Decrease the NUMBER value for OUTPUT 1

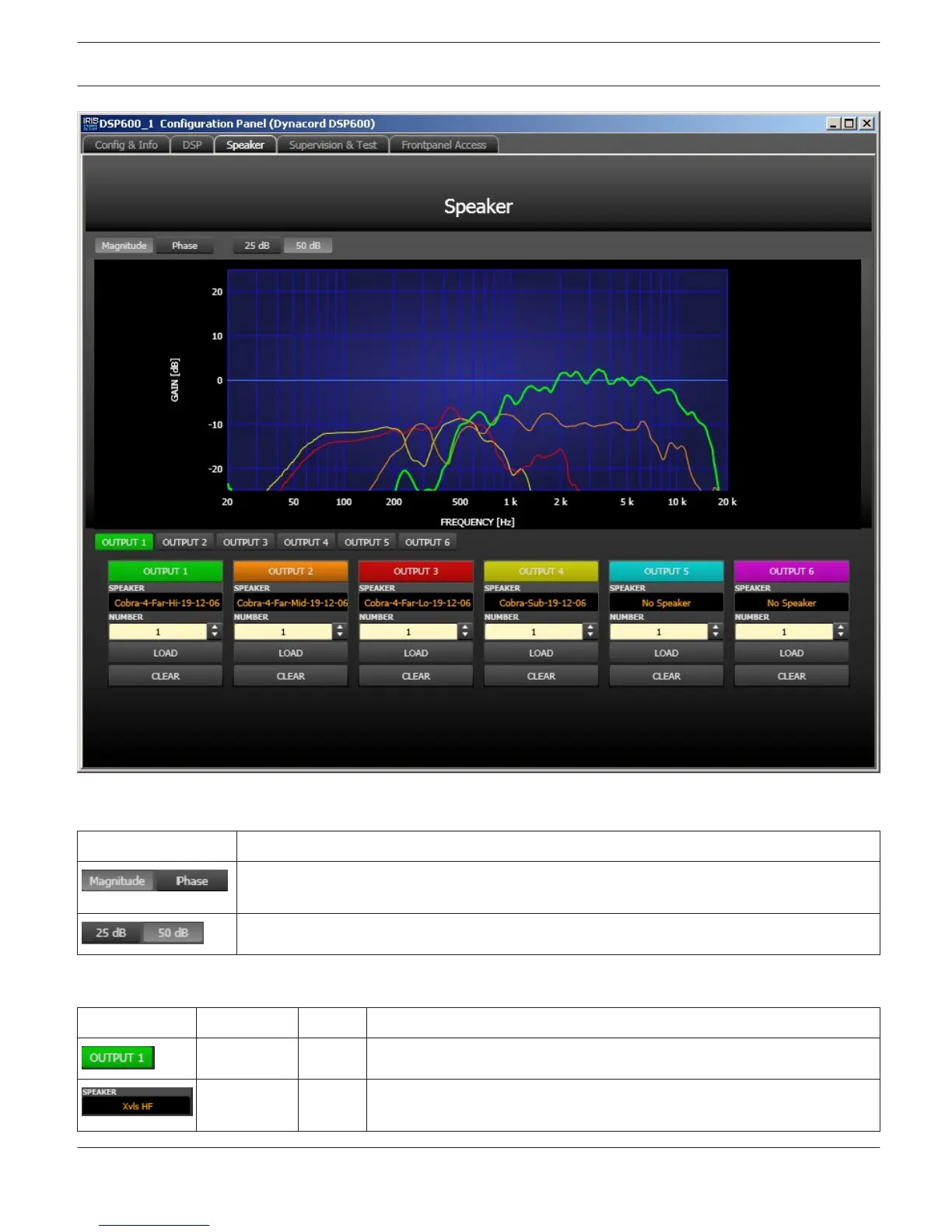[x=215, y=635]
